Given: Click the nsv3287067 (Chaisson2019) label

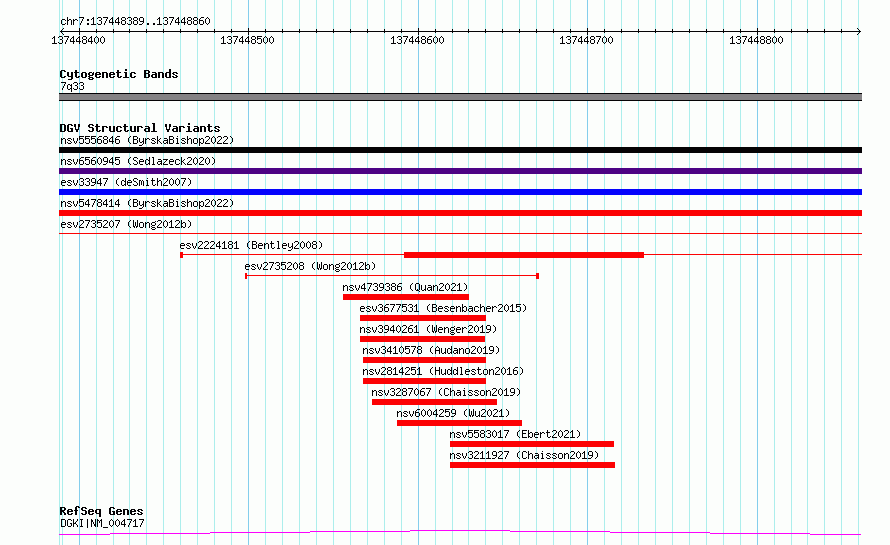Looking at the screenshot, I should click(x=446, y=392).
